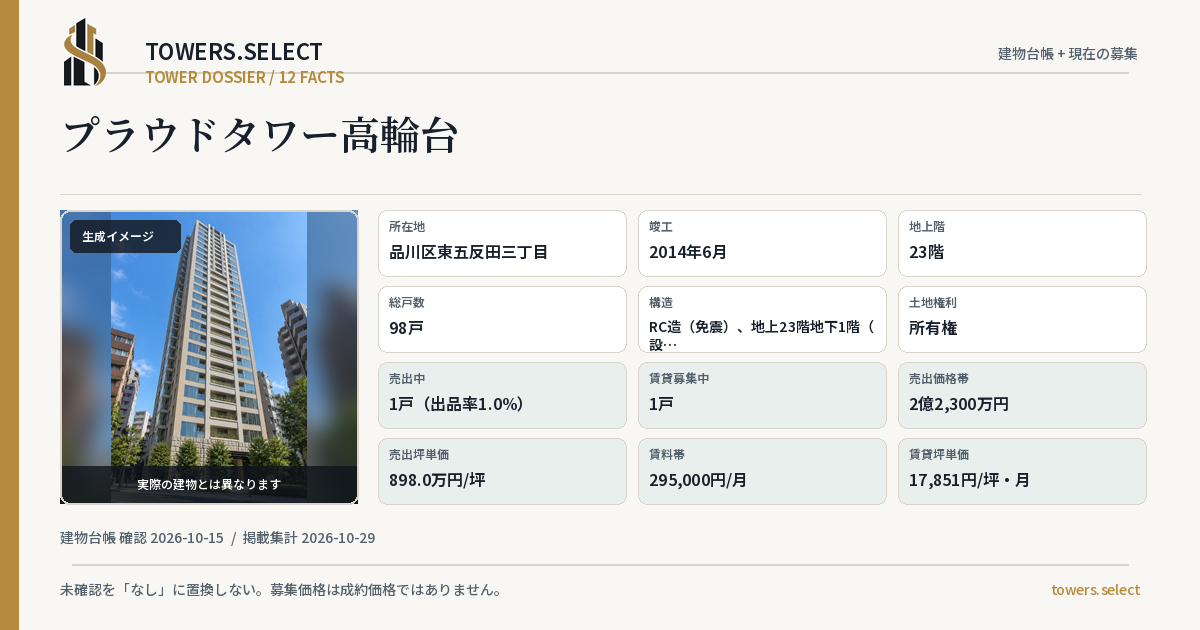Open the tower building image thumbnail
The height and width of the screenshot is (630, 1200).
pyautogui.click(x=209, y=357)
